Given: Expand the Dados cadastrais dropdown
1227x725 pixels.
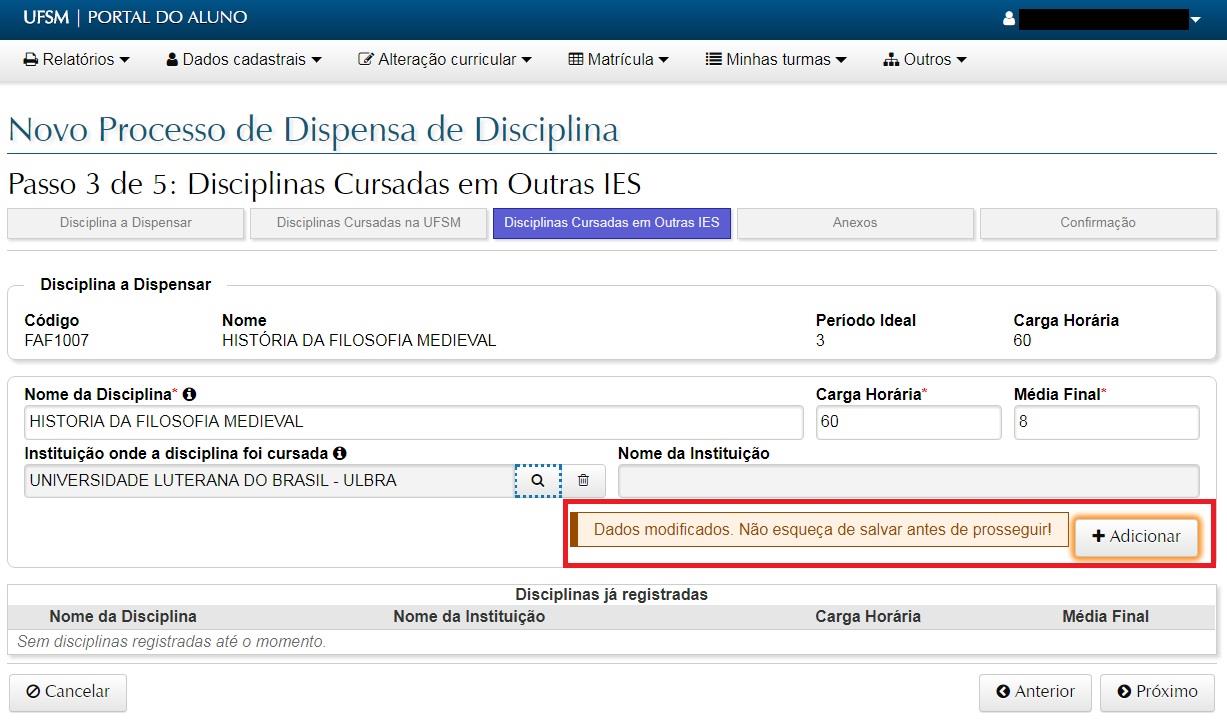Looking at the screenshot, I should (x=243, y=59).
